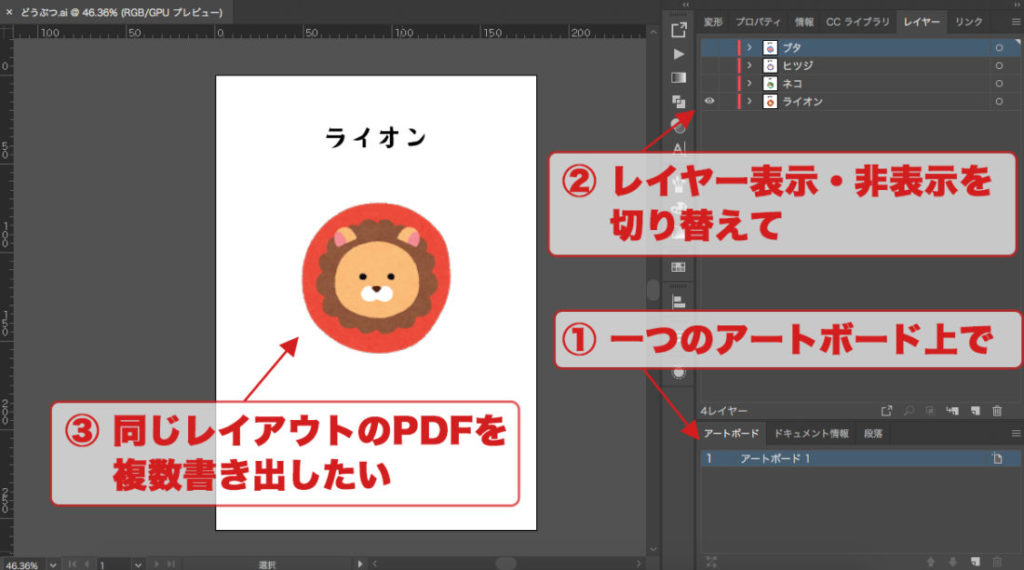Create new artboard in Artboard panel

click(975, 562)
